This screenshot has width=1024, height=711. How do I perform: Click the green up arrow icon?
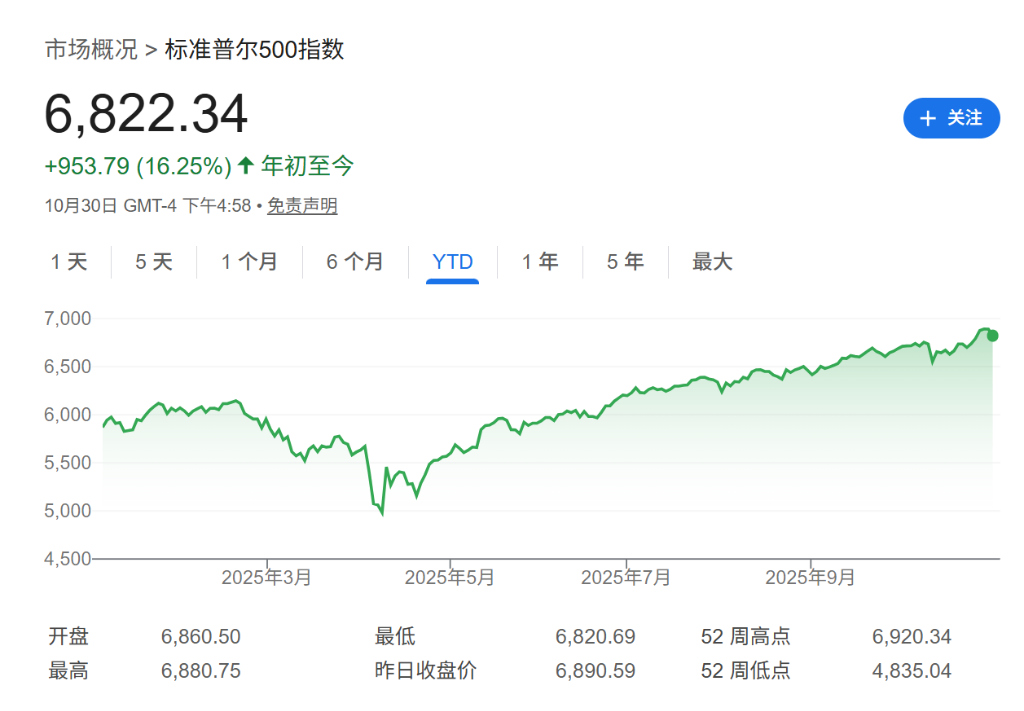click(246, 165)
